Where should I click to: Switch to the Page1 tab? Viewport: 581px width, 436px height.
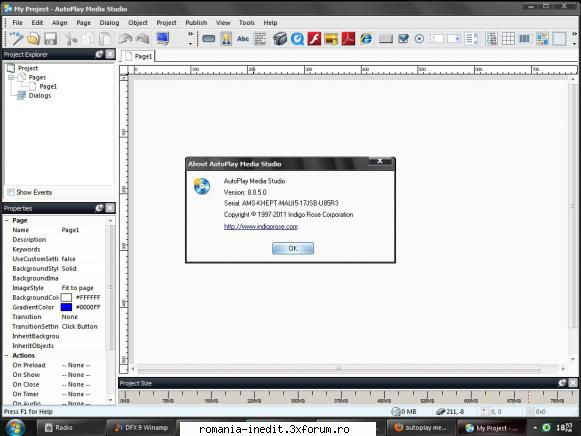[x=139, y=56]
